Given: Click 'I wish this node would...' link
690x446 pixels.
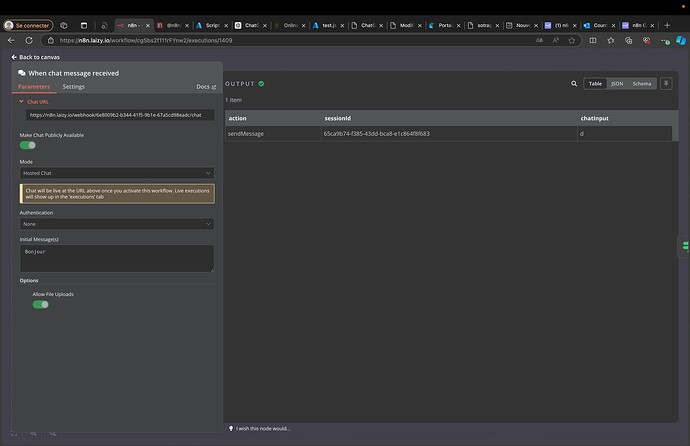Looking at the screenshot, I should 263,428.
